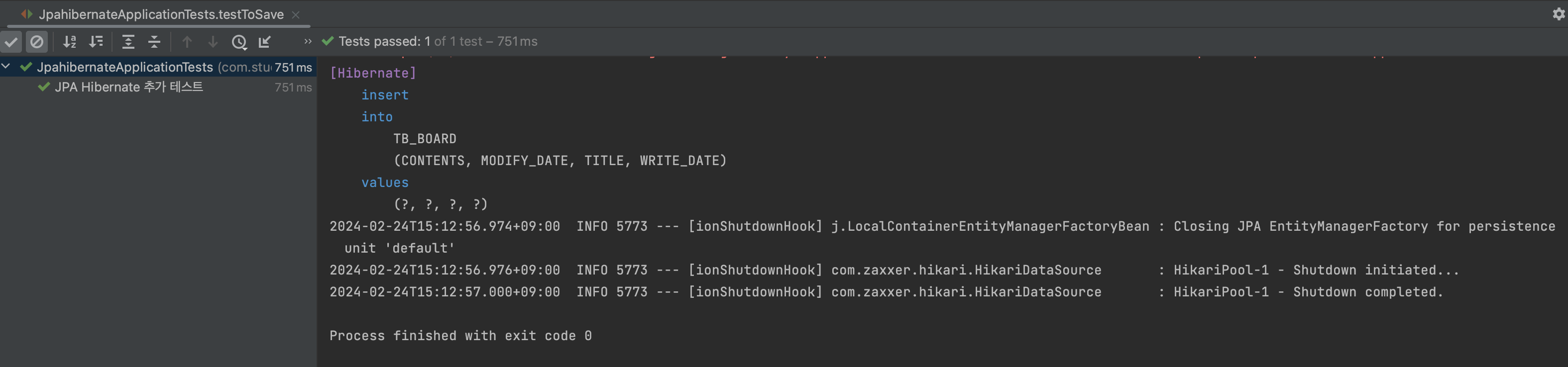Switch to the JpahibernateApplicationTests.testToSave tab
The image size is (1568, 367).
coord(161,14)
